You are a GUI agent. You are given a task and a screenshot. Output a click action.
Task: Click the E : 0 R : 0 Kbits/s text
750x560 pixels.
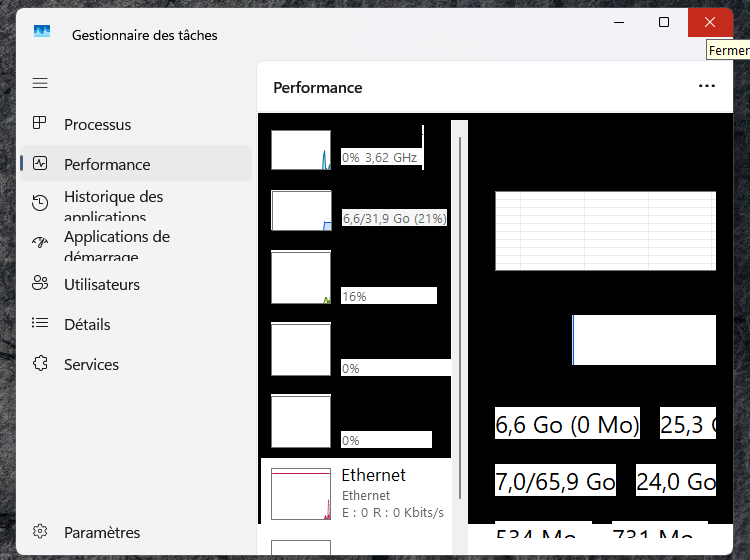point(393,513)
